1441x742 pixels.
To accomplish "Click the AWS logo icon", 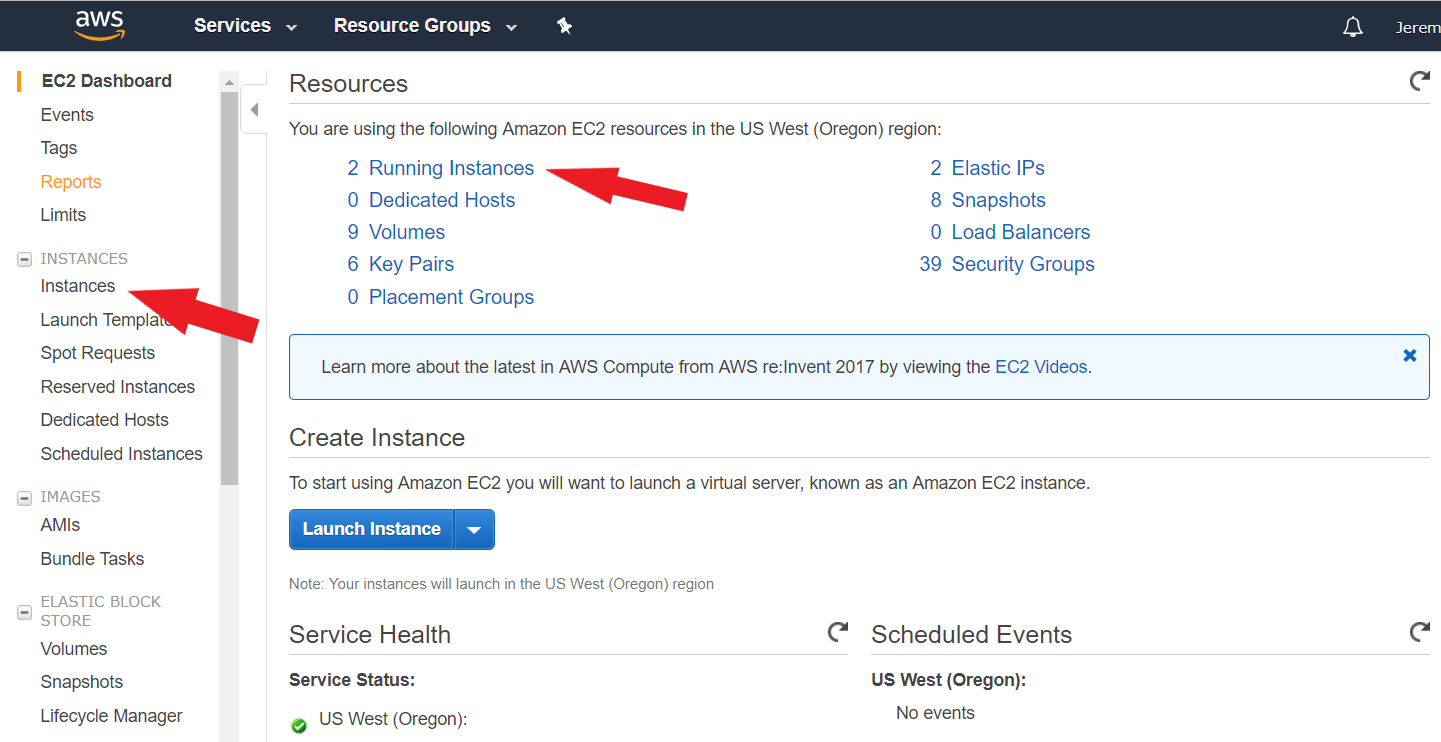I will [x=99, y=25].
